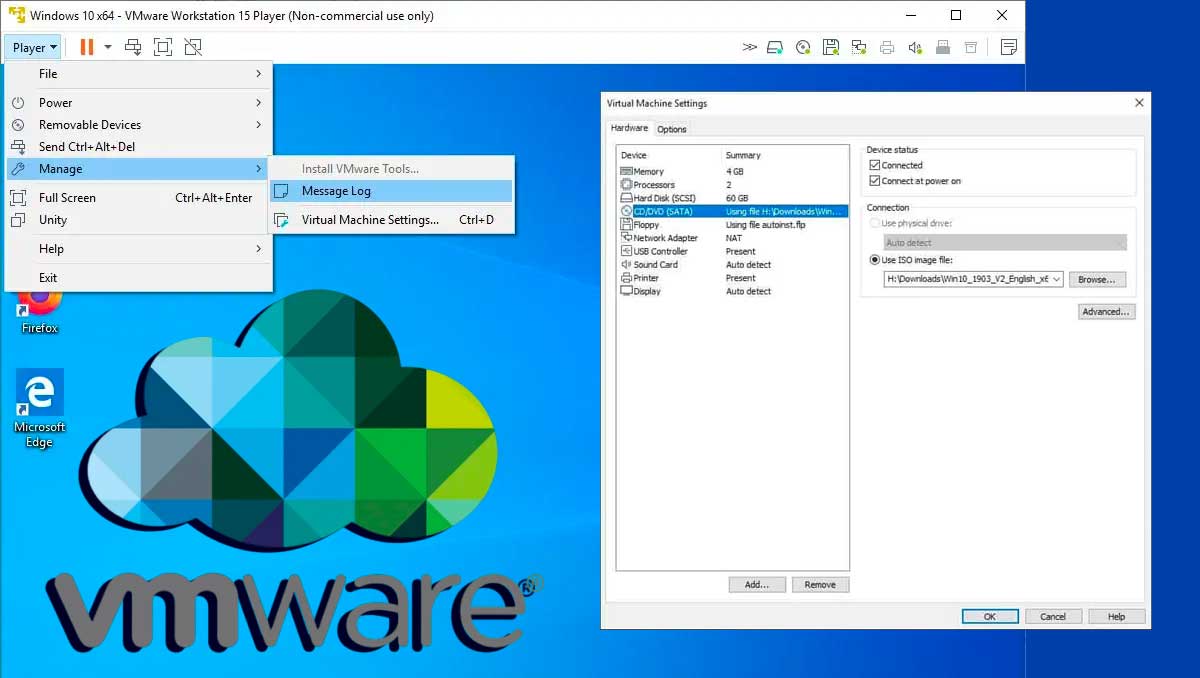Image resolution: width=1200 pixels, height=678 pixels.
Task: Switch to the Options tab
Action: (x=672, y=128)
